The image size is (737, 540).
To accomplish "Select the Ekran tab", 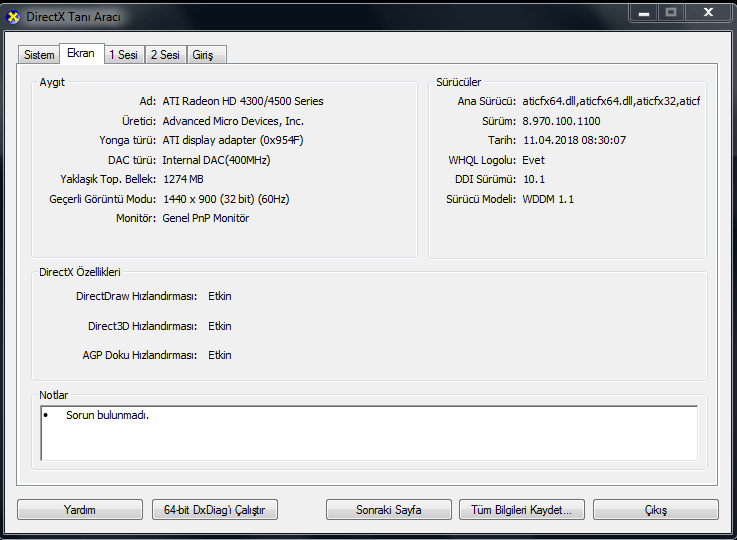I will (x=81, y=53).
